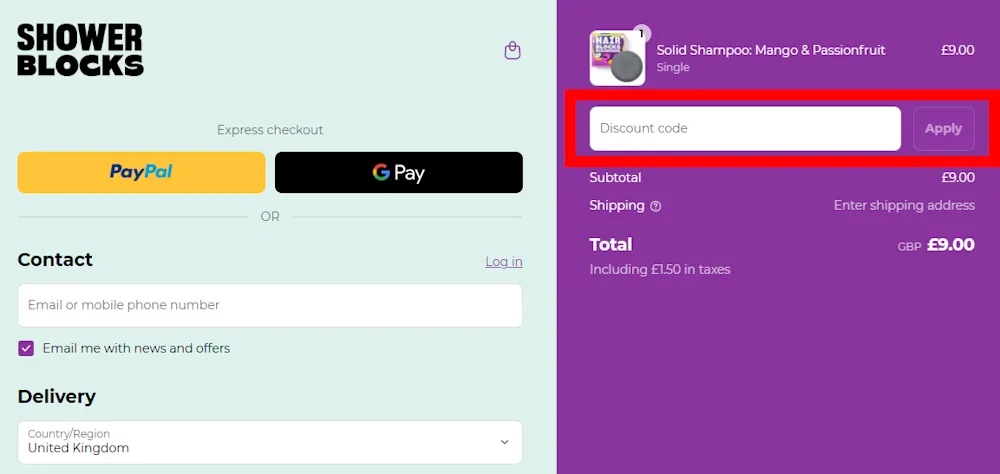Screen dimensions: 1000x474
Task: Pay with PayPal express checkout
Action: (141, 172)
